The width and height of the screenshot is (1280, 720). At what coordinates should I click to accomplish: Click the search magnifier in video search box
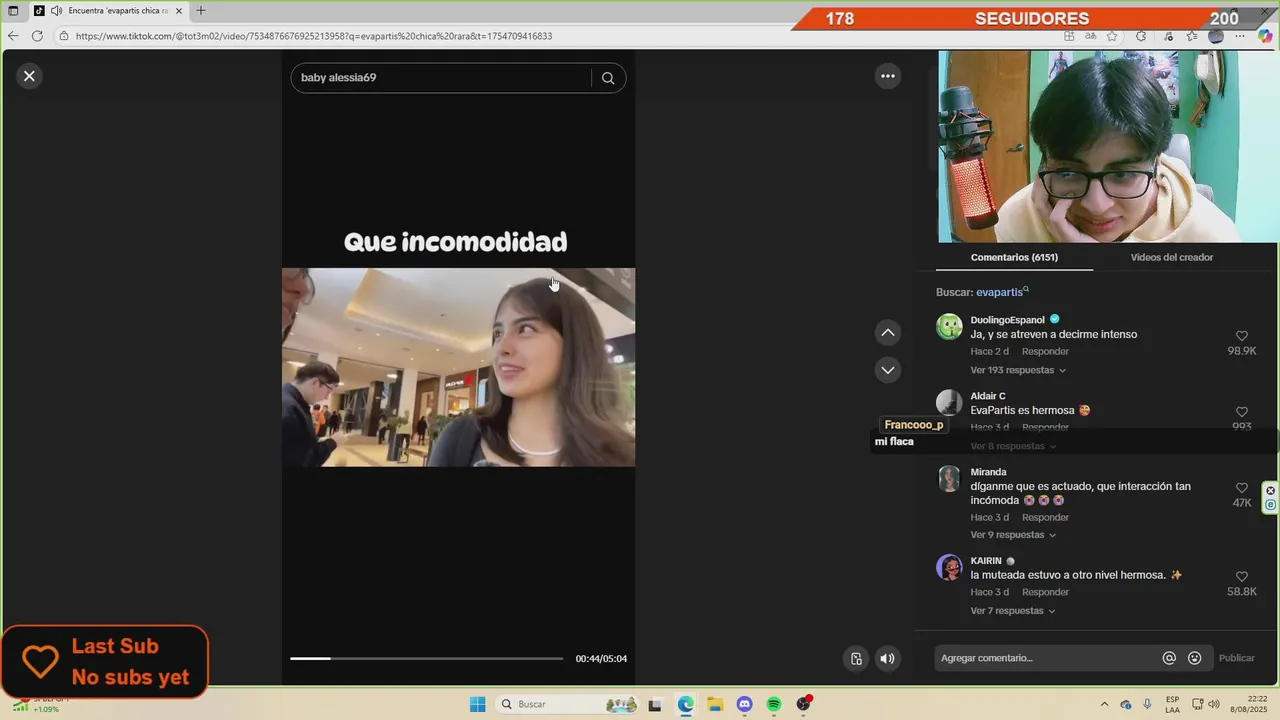coord(607,78)
